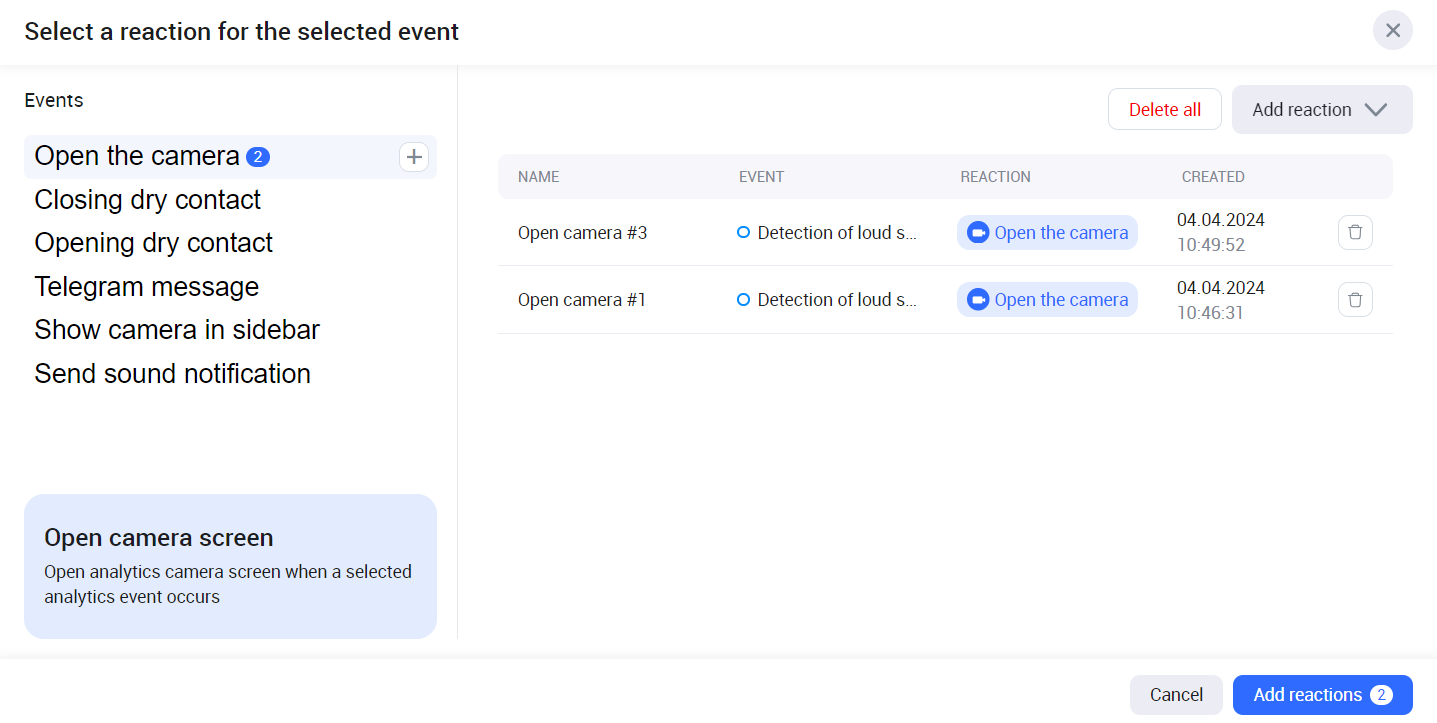
Task: Click event circle icon in Open camera #1 row
Action: click(743, 299)
